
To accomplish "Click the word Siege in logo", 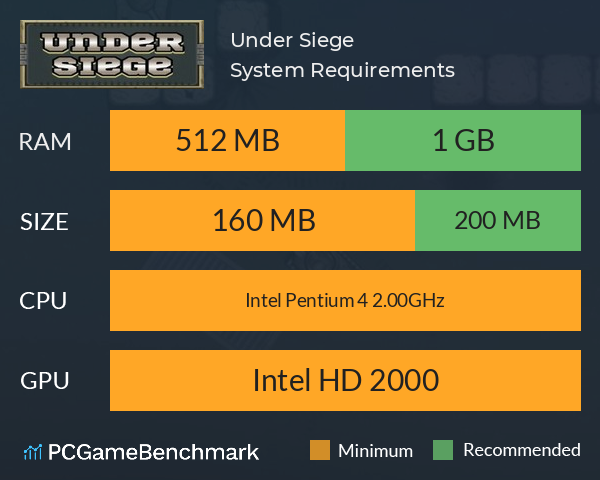I will (x=112, y=67).
